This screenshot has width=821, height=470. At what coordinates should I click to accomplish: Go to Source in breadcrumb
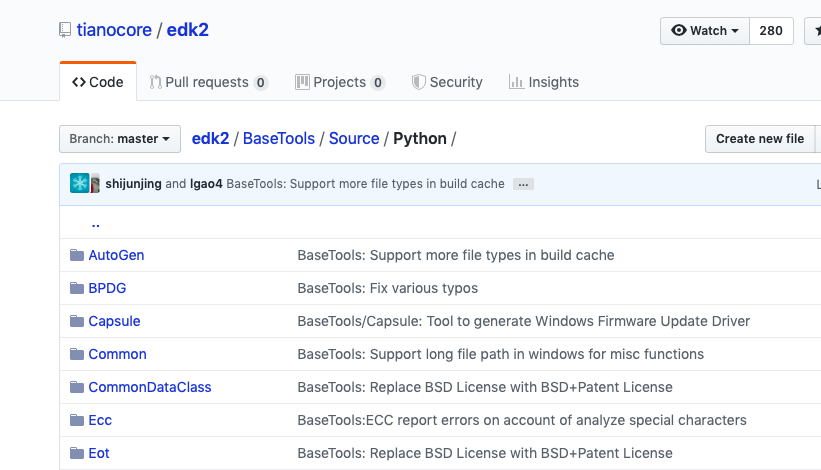[354, 139]
